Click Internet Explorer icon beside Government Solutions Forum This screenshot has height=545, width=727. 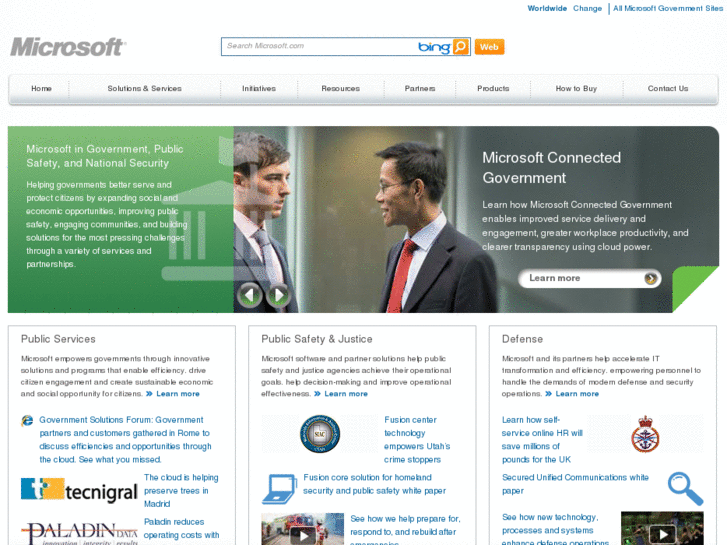coord(27,421)
